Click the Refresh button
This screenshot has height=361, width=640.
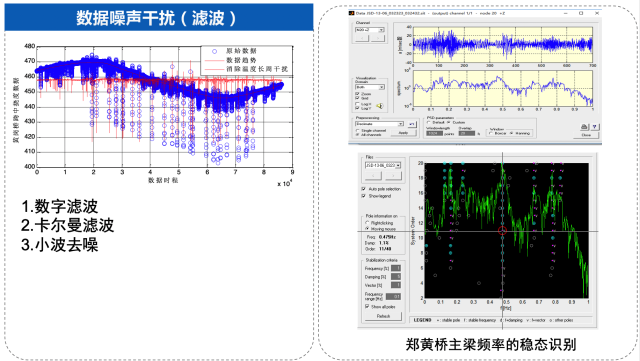tap(383, 316)
